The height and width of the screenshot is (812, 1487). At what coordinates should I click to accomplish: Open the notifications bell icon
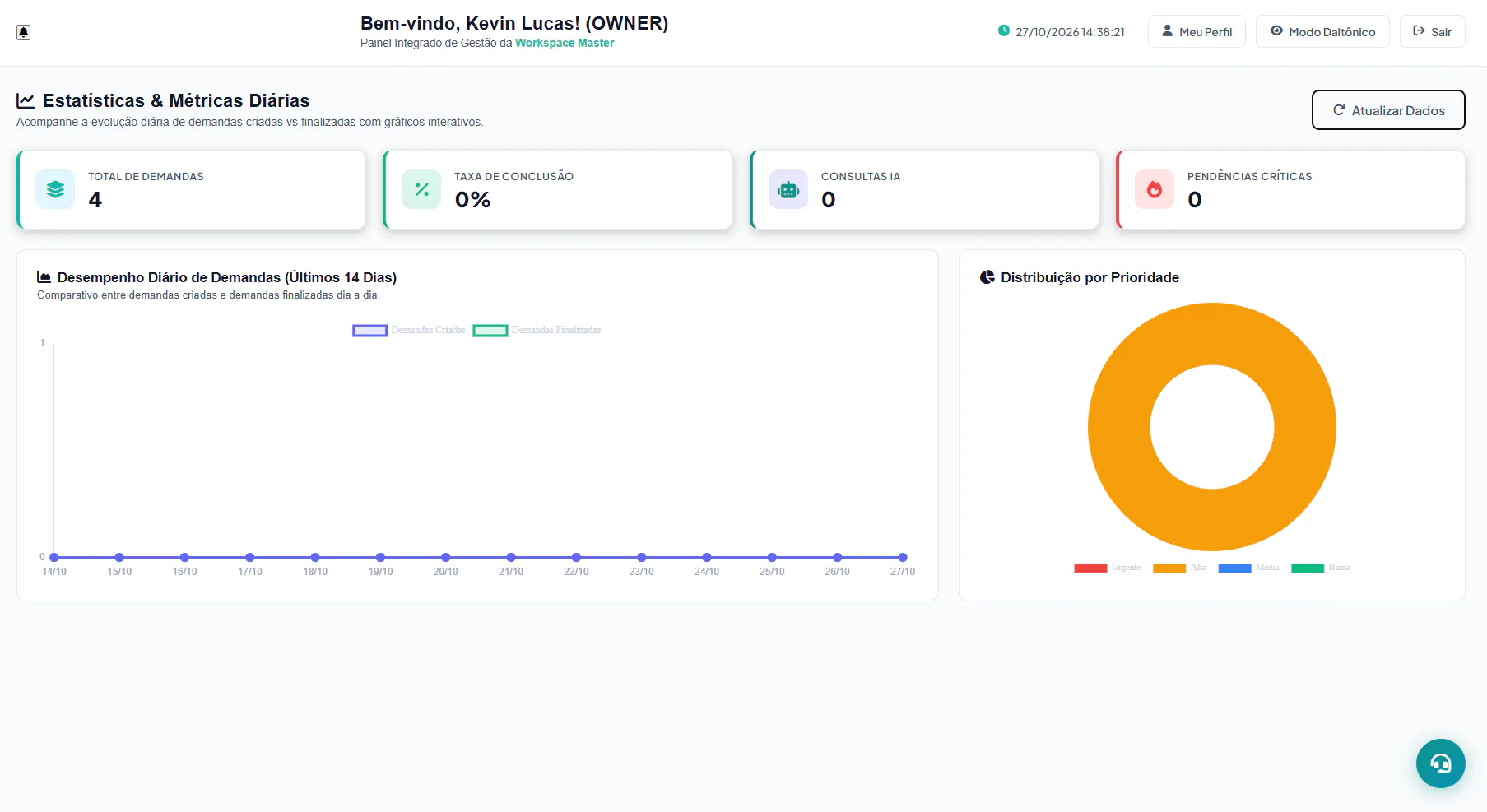[24, 32]
